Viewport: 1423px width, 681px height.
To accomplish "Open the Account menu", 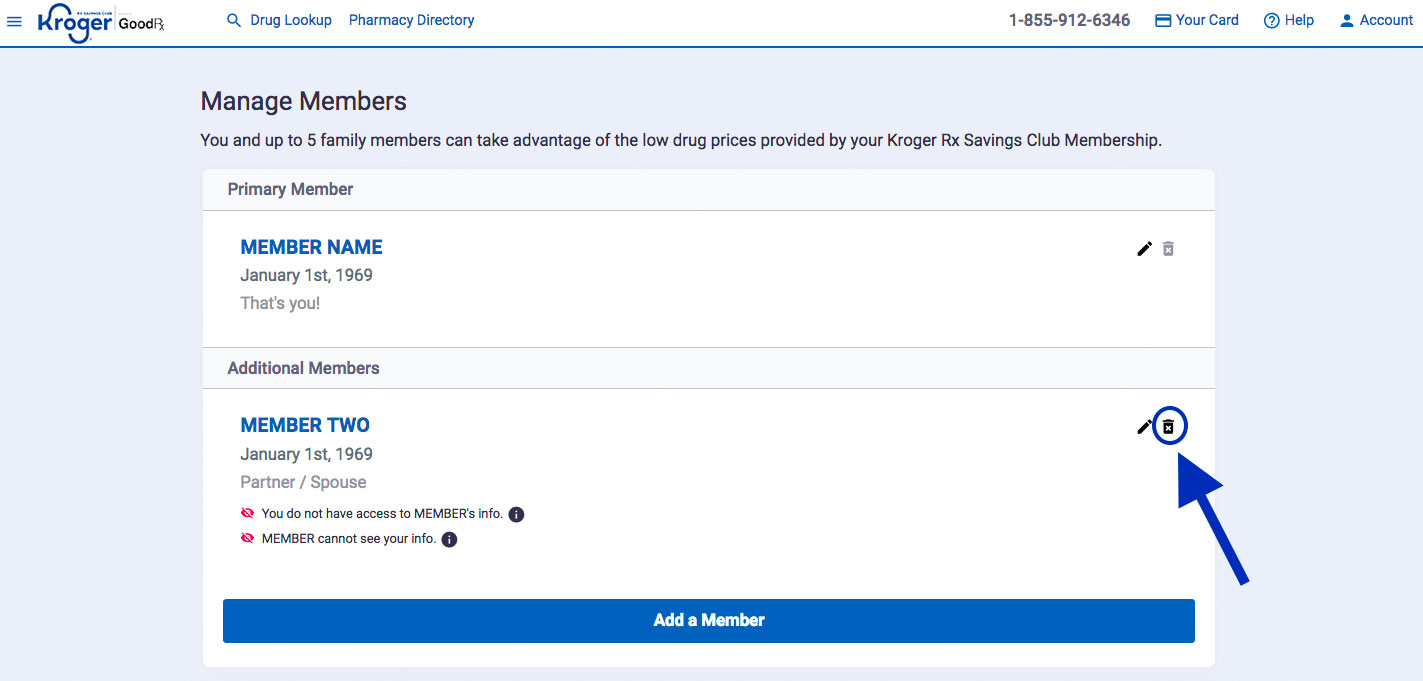I will [1376, 20].
